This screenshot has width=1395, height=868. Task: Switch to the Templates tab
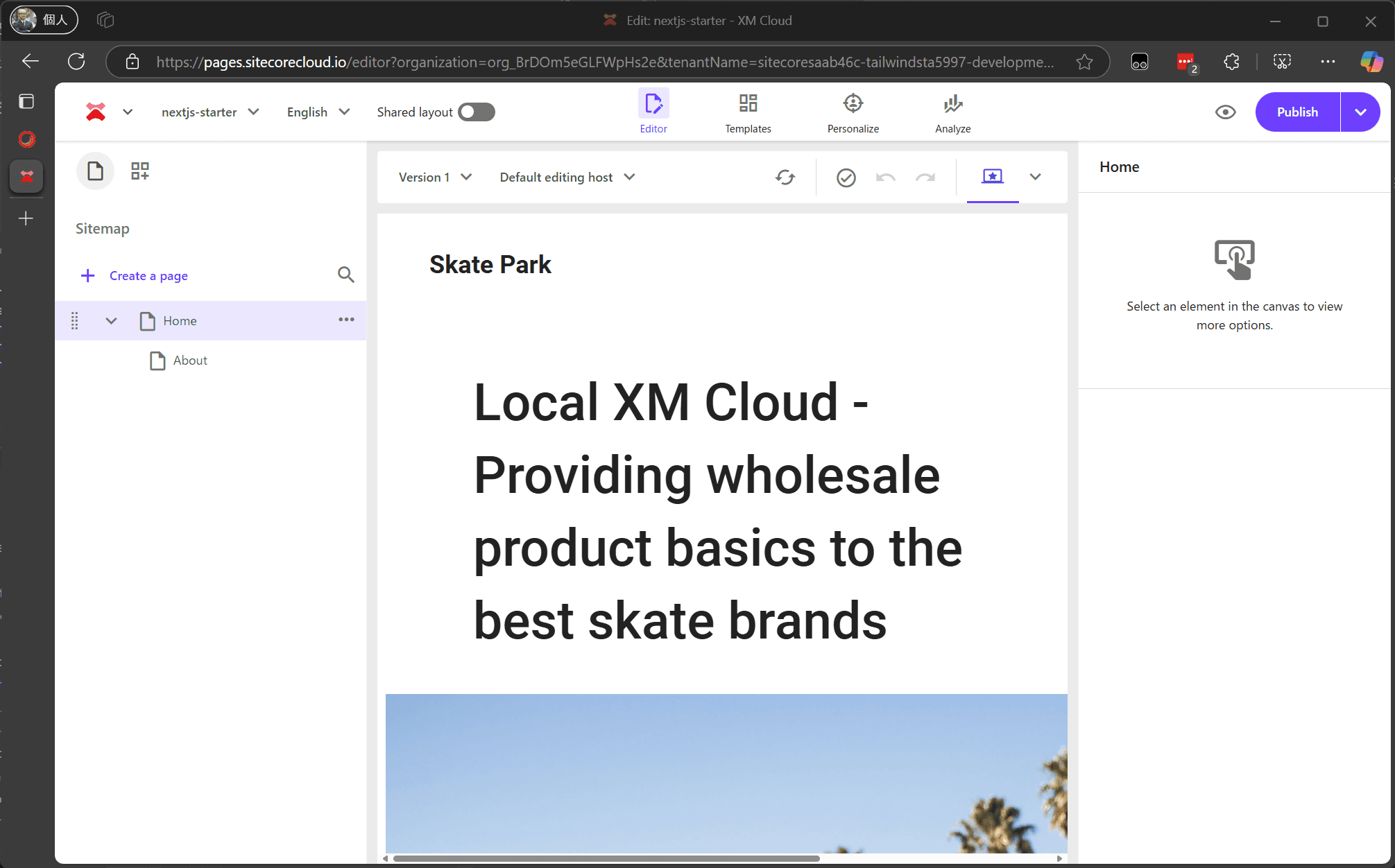[x=748, y=112]
